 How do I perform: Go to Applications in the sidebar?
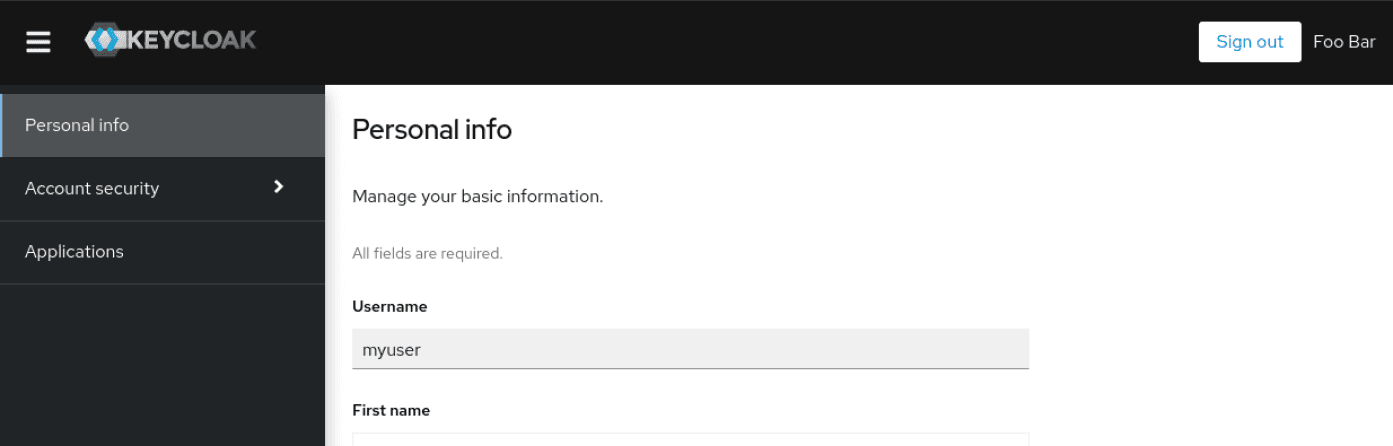[x=74, y=251]
